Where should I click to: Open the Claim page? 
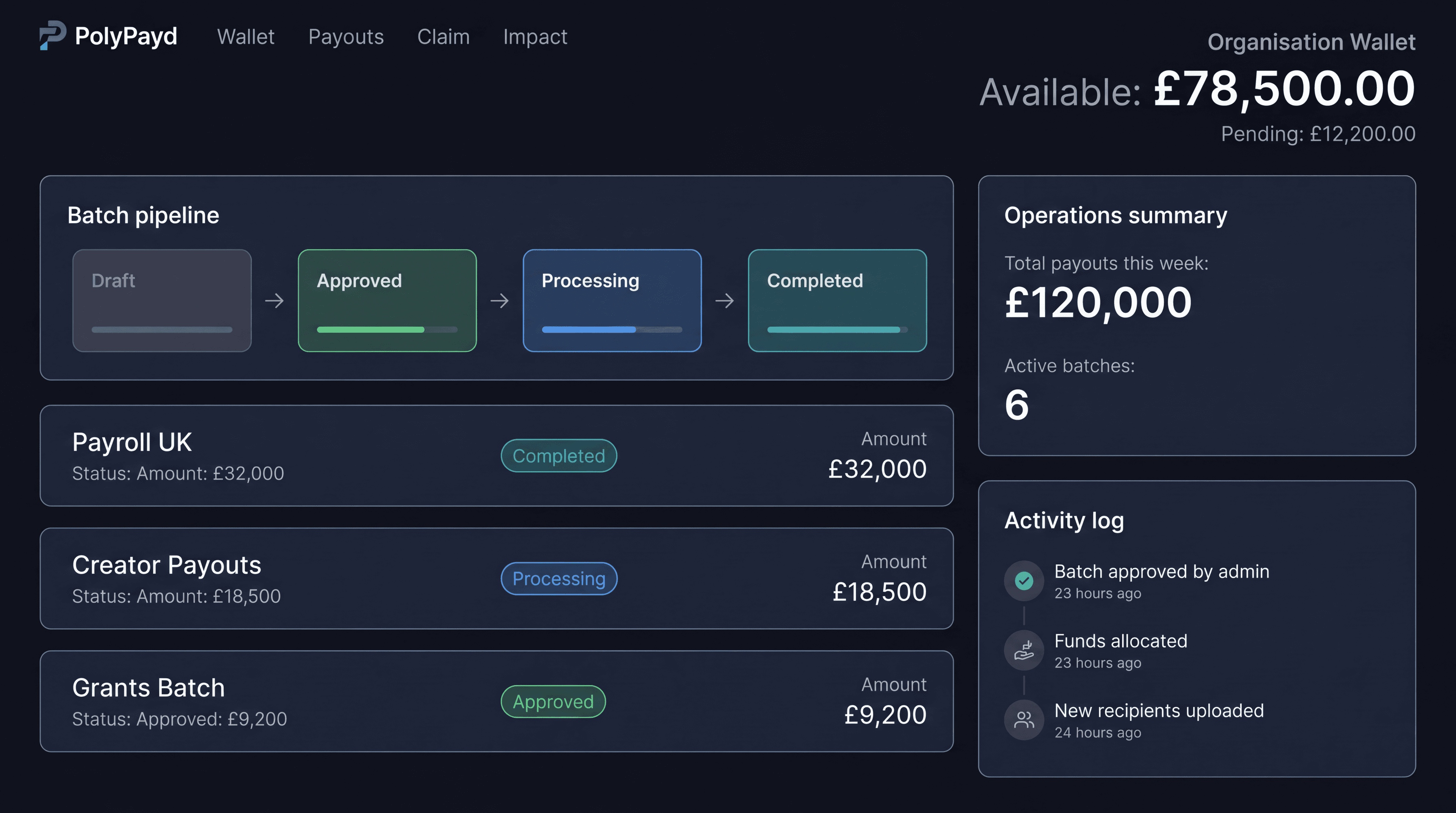444,37
